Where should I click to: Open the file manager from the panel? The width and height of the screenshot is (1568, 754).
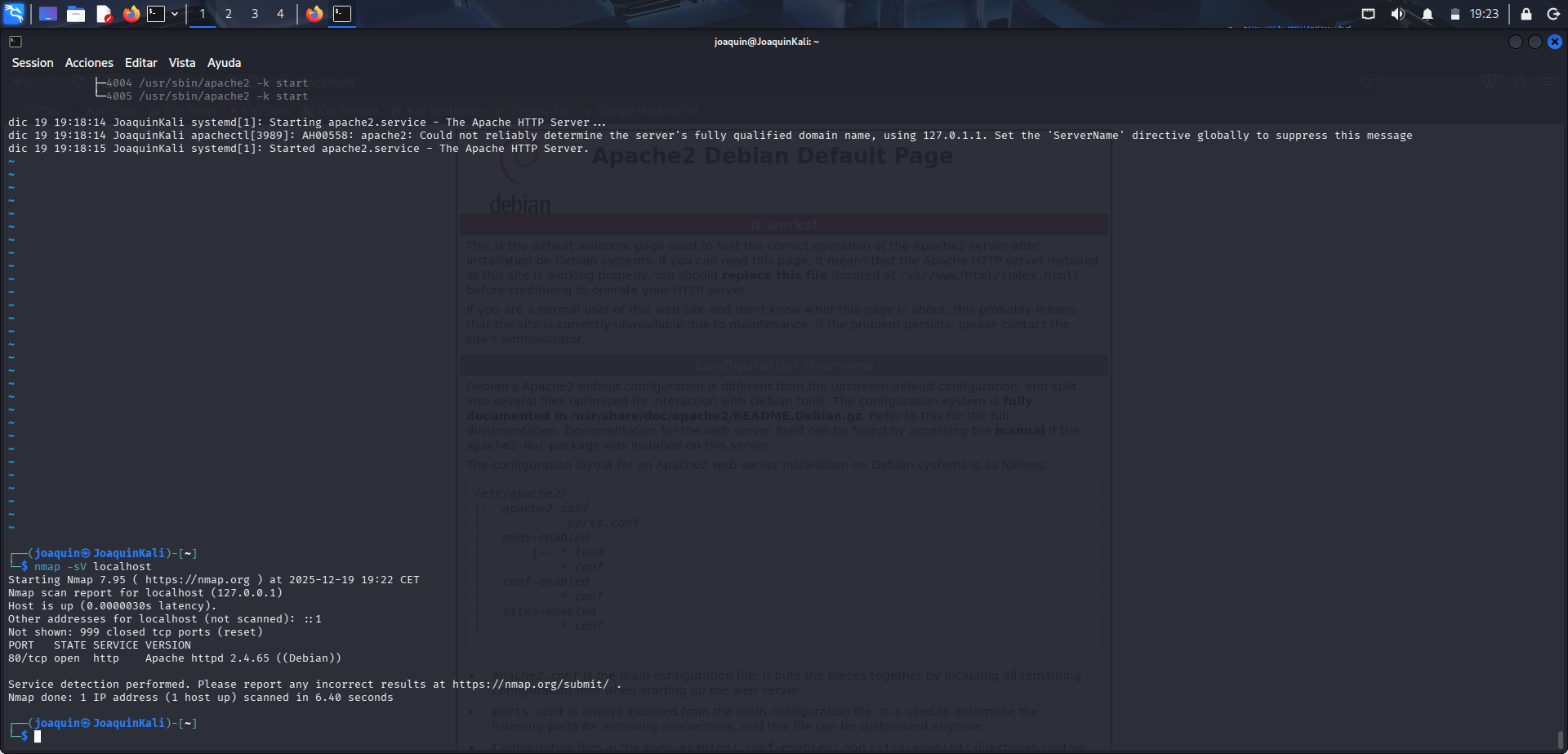[76, 13]
